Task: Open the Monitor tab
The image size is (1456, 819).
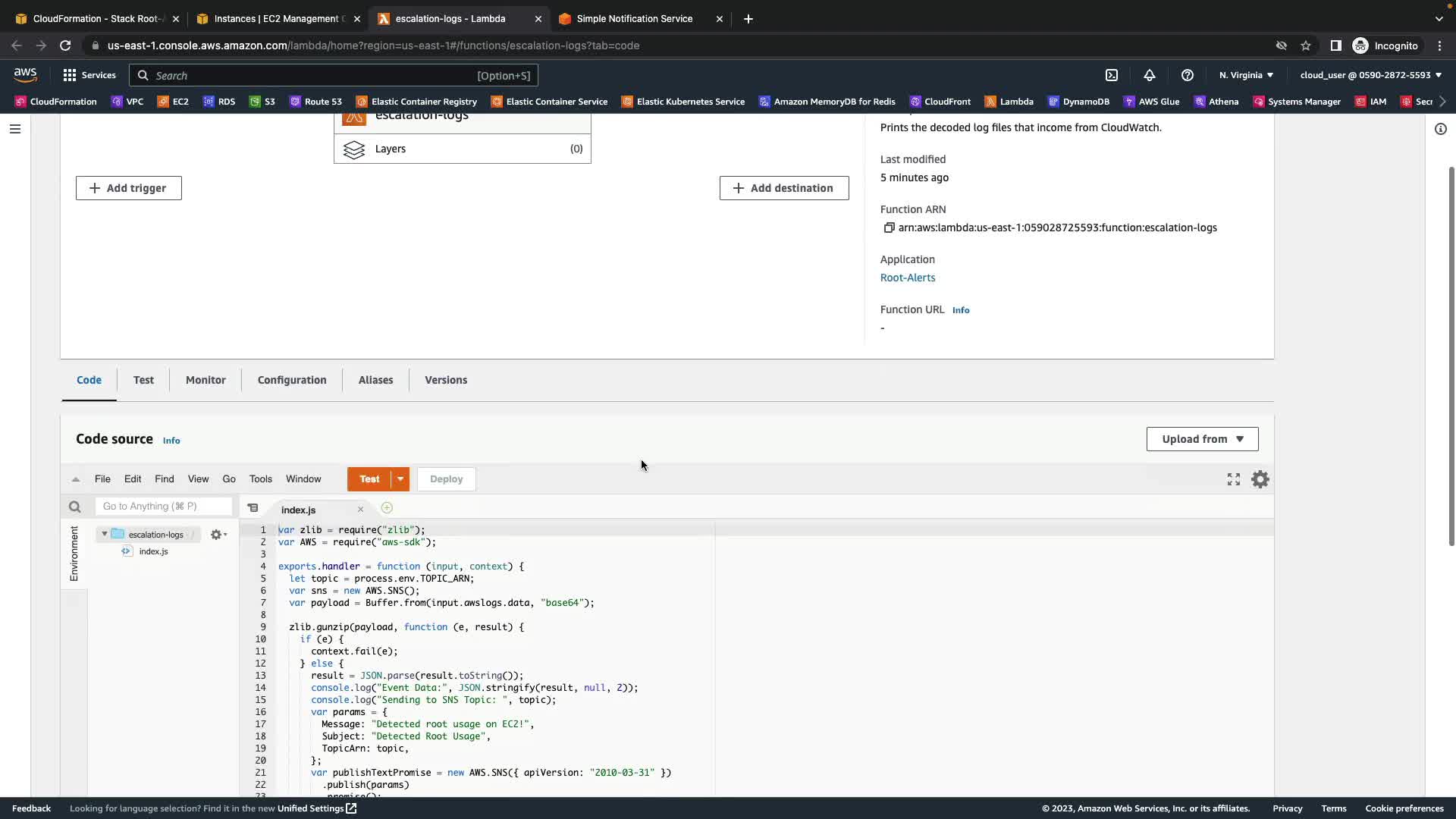Action: [206, 380]
